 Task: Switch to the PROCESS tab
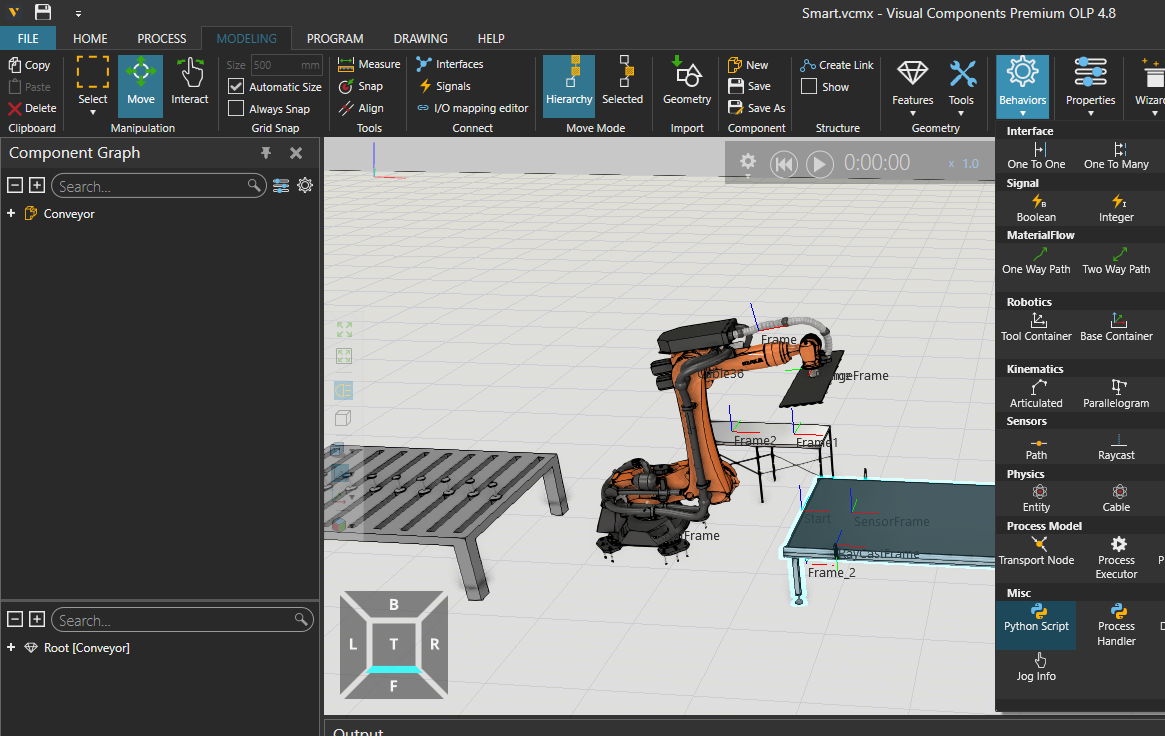coord(162,39)
